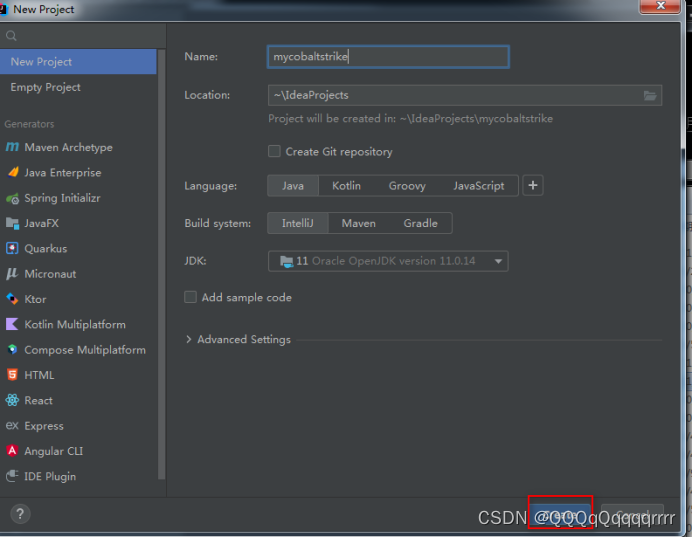Choose Groovy as the language
The height and width of the screenshot is (538, 692).
pyautogui.click(x=407, y=186)
